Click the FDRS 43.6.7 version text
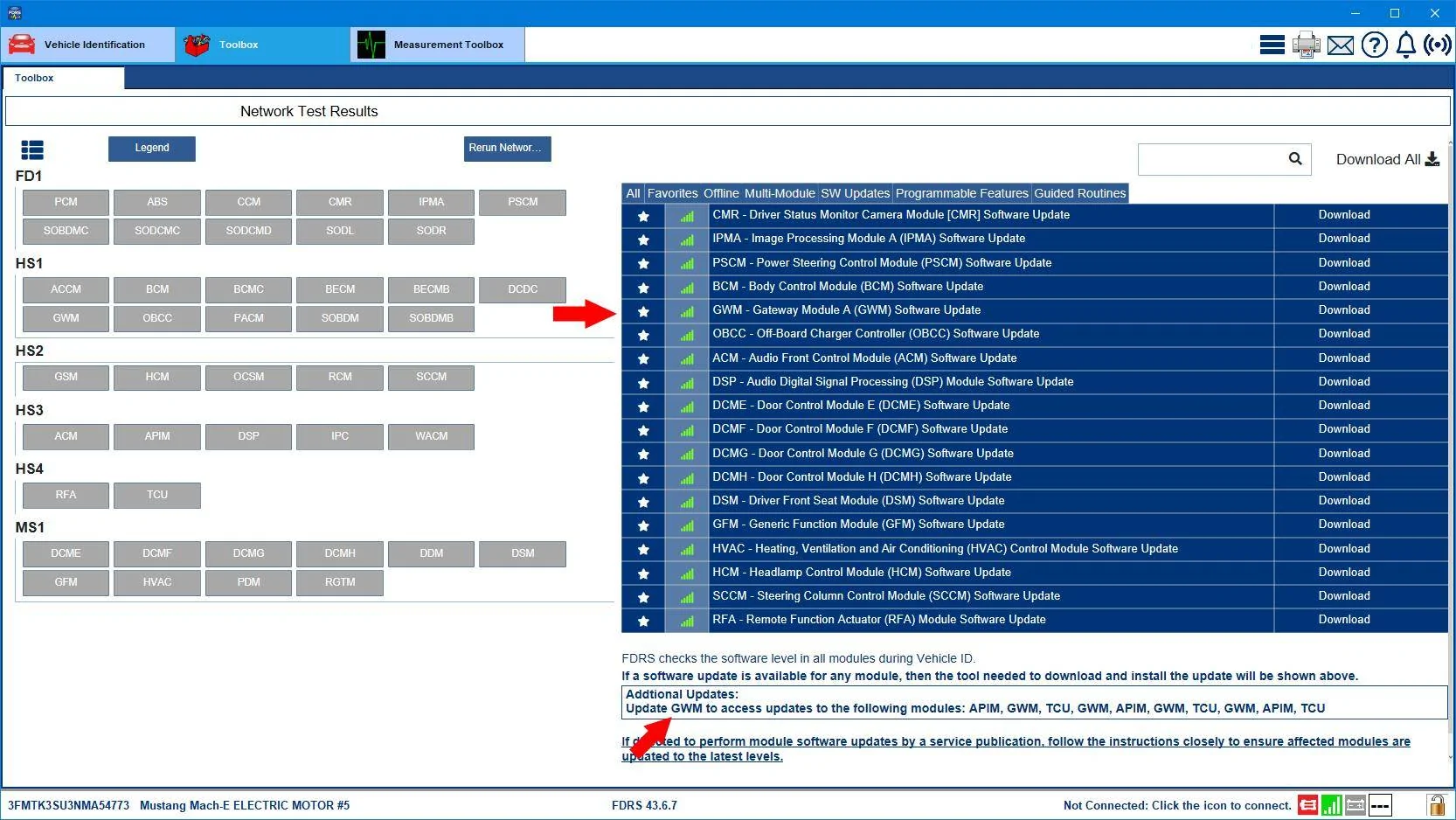 [644, 806]
